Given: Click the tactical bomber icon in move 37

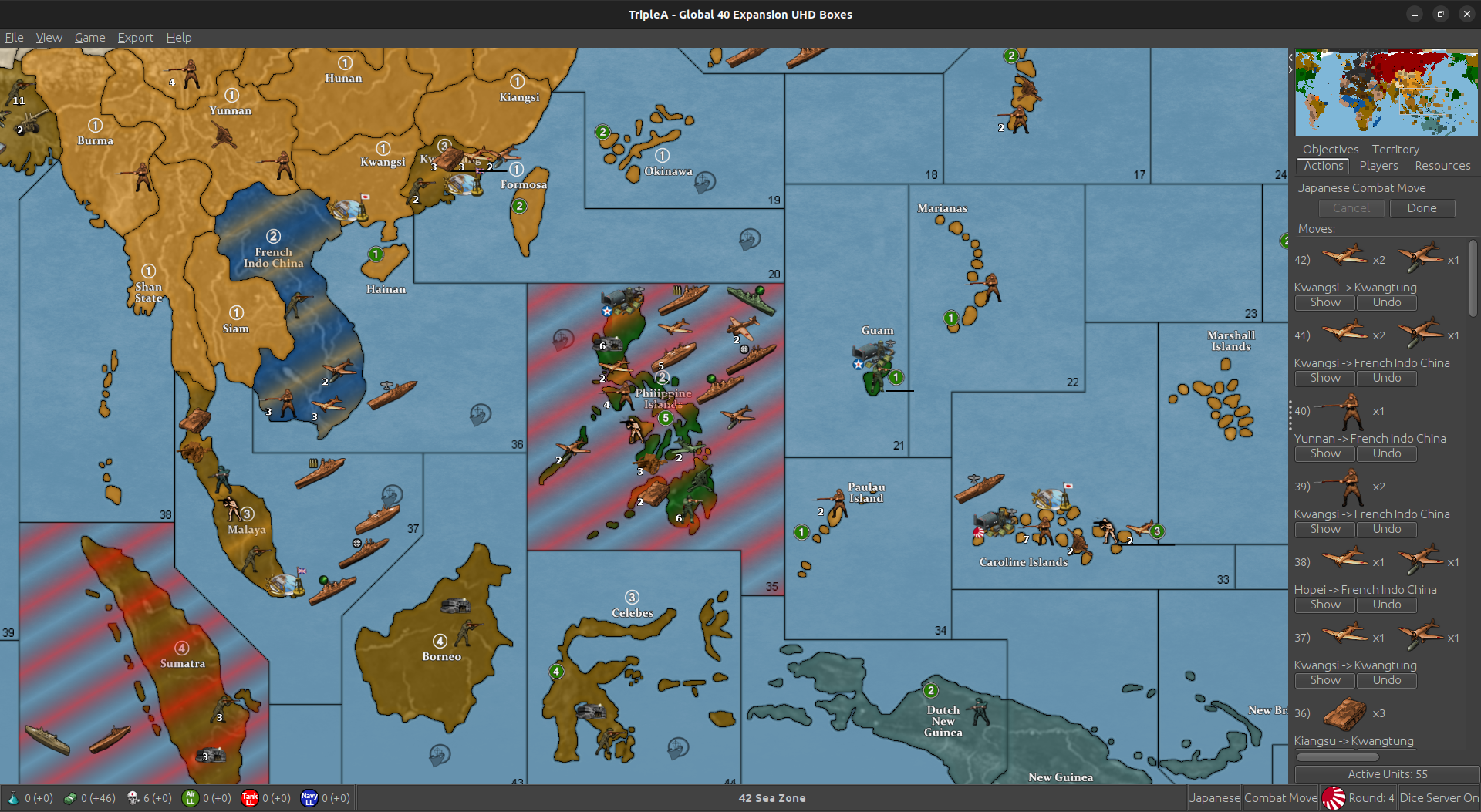Looking at the screenshot, I should (1421, 635).
